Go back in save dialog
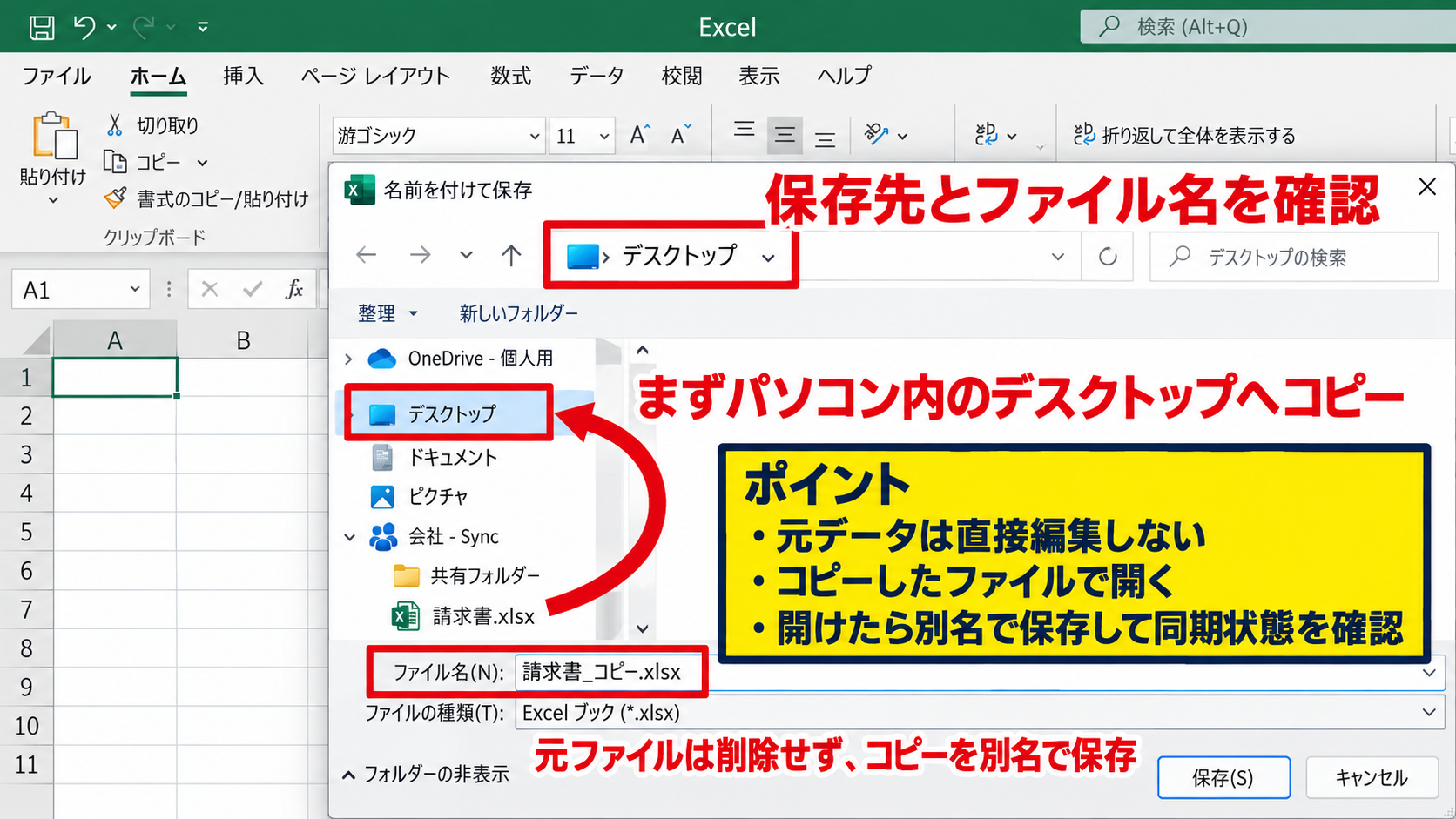Viewport: 1456px width, 819px height. (367, 255)
